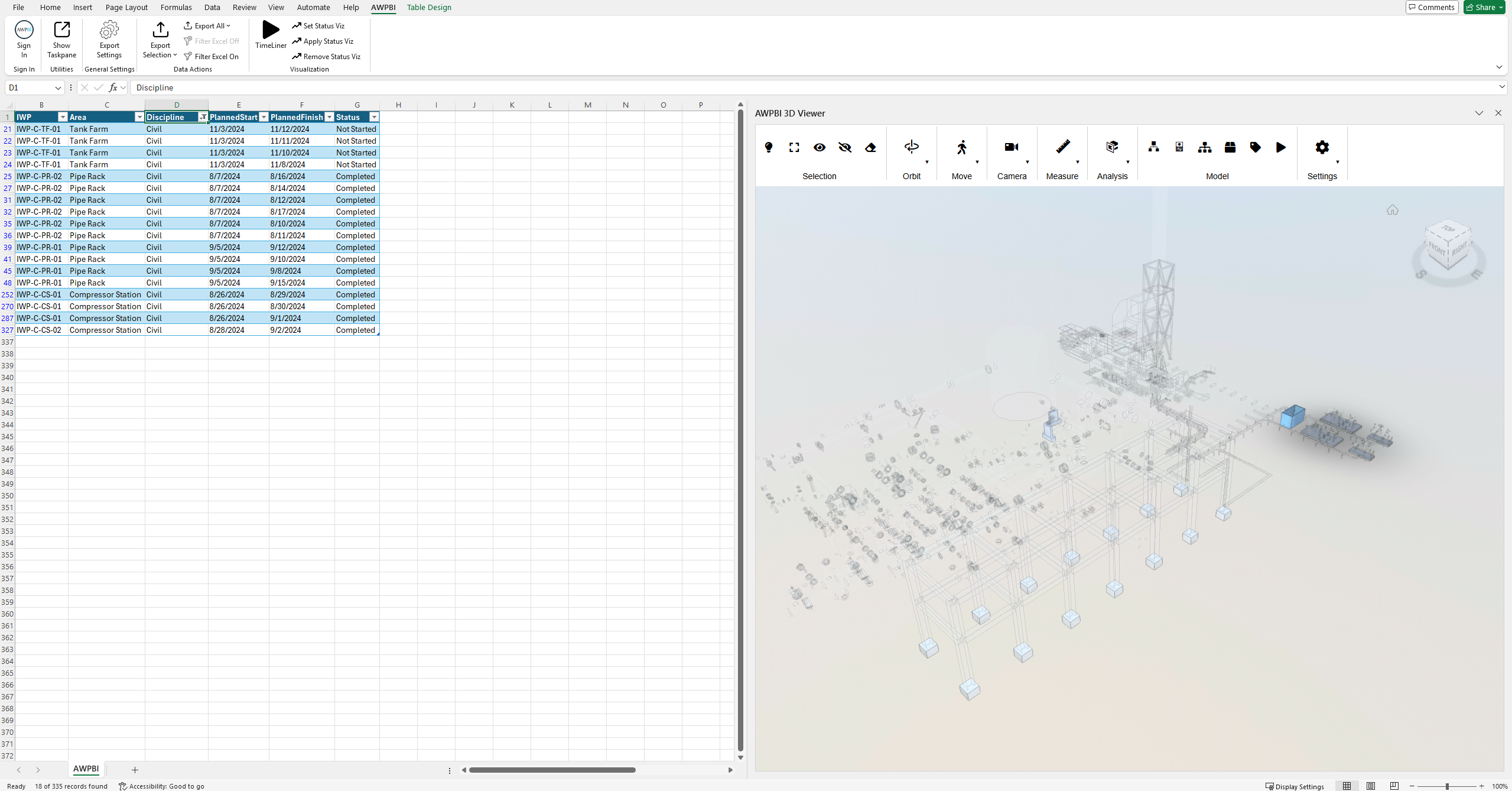Click the fit-to-selection frame icon
1512x791 pixels.
point(794,147)
